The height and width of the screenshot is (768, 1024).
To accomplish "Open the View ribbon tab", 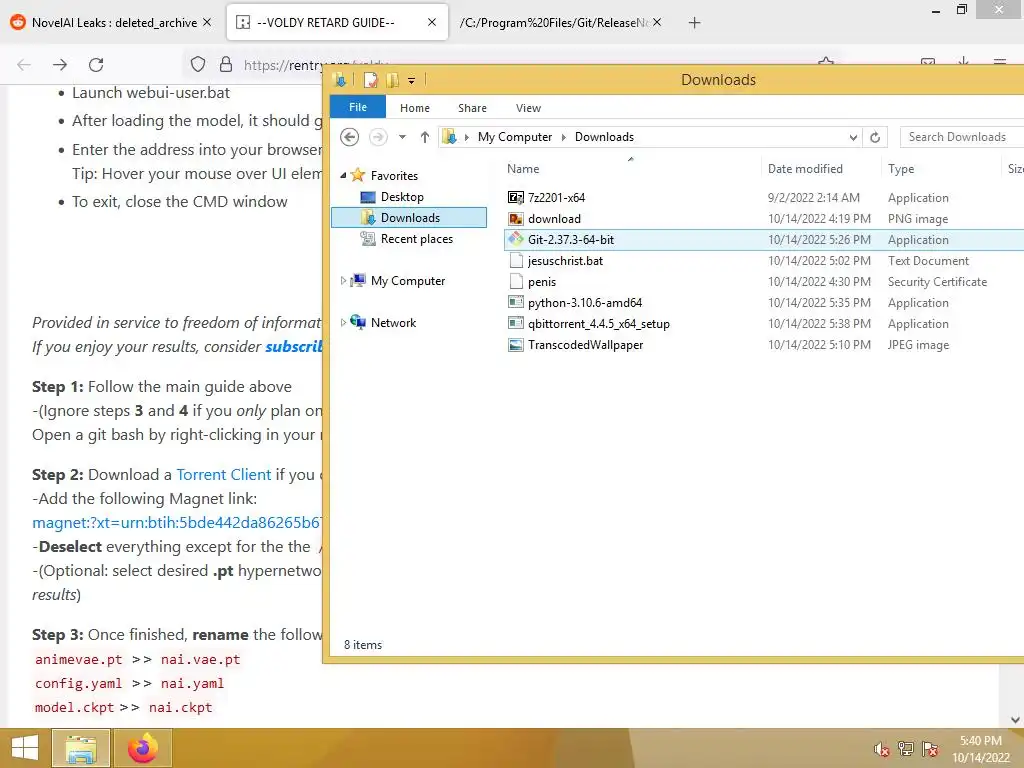I will [x=528, y=108].
